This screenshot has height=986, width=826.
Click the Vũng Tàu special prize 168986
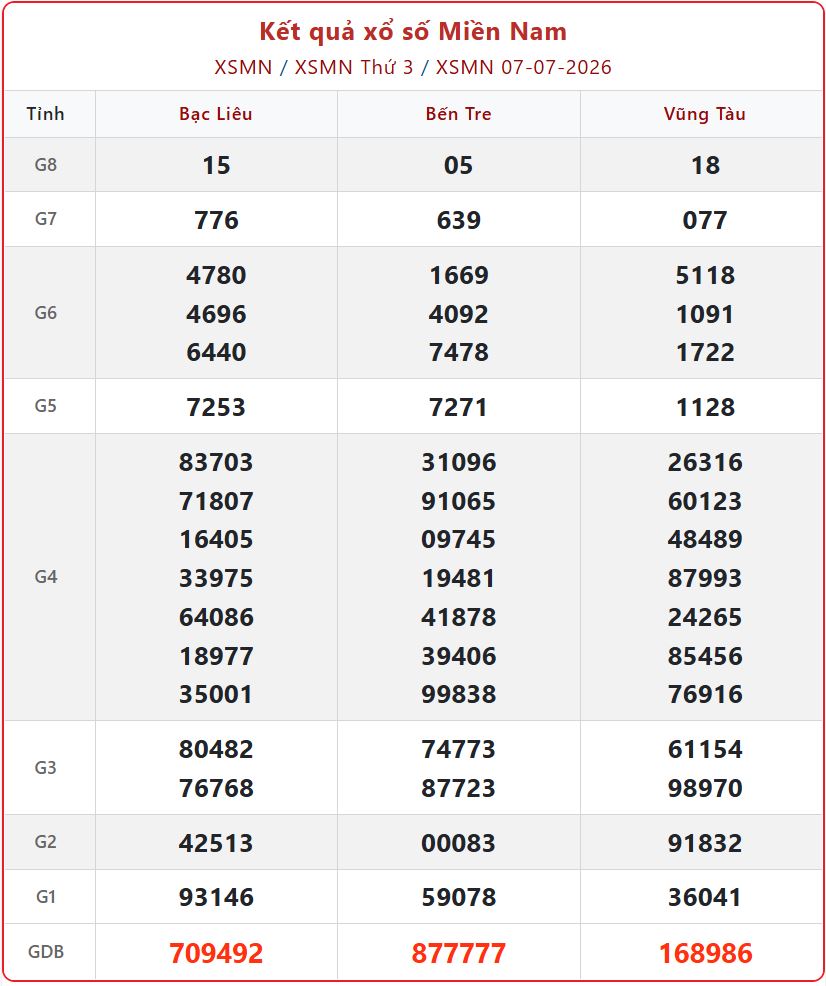[705, 953]
